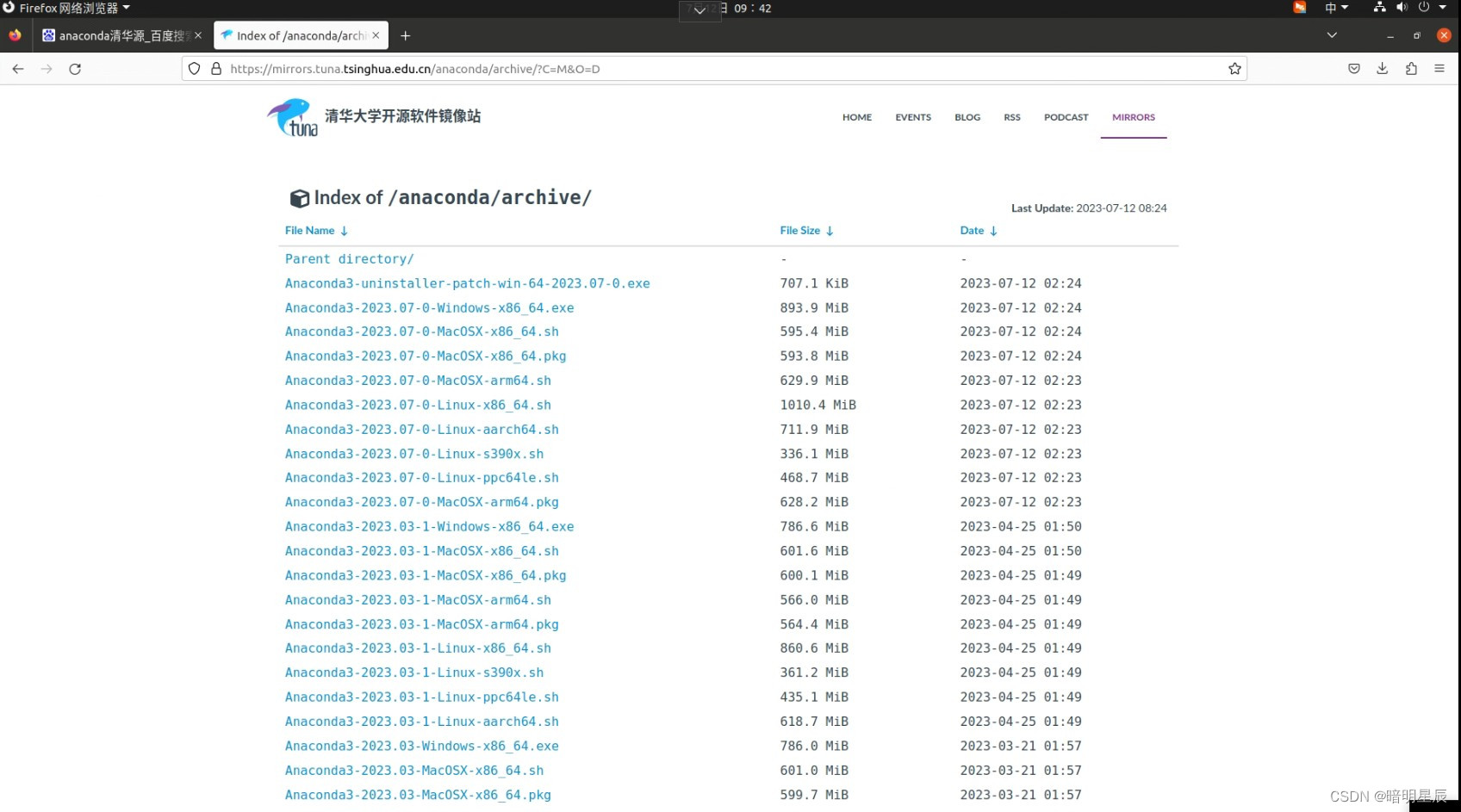Open the Pocket save icon
1461x812 pixels.
[1354, 69]
